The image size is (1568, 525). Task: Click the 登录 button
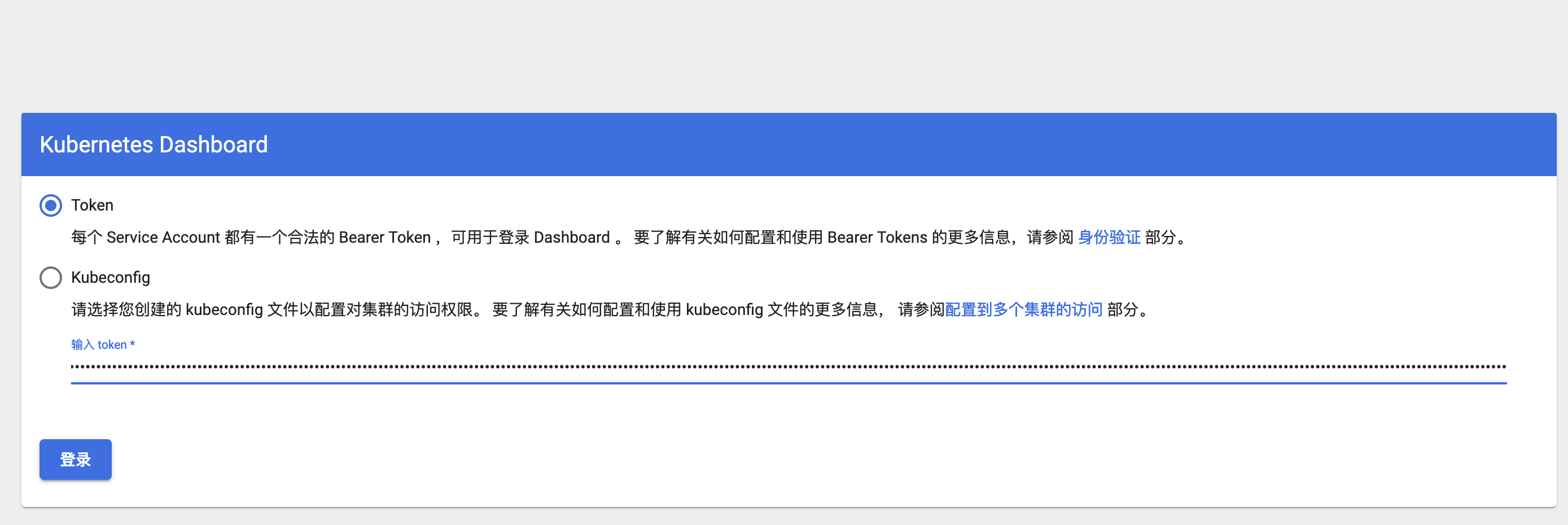point(76,459)
